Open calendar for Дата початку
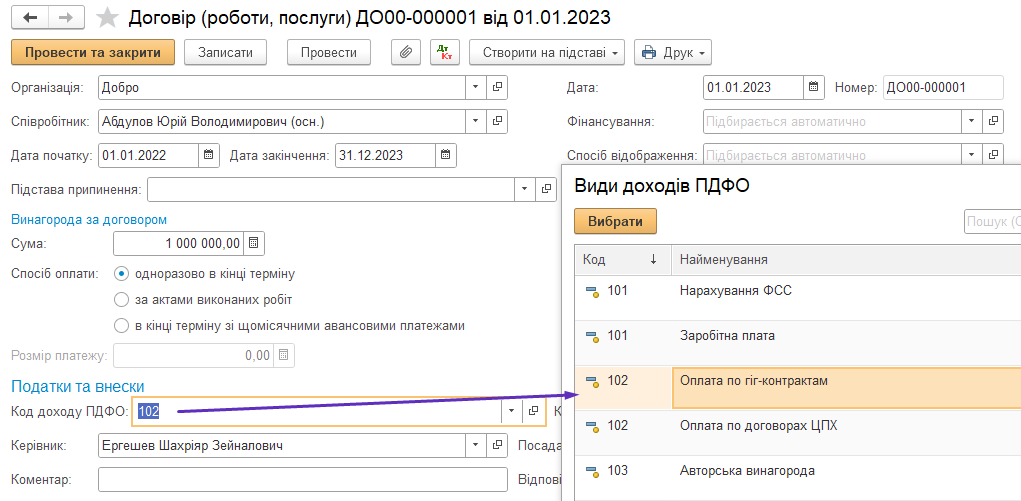The width and height of the screenshot is (1021, 501). [208, 155]
